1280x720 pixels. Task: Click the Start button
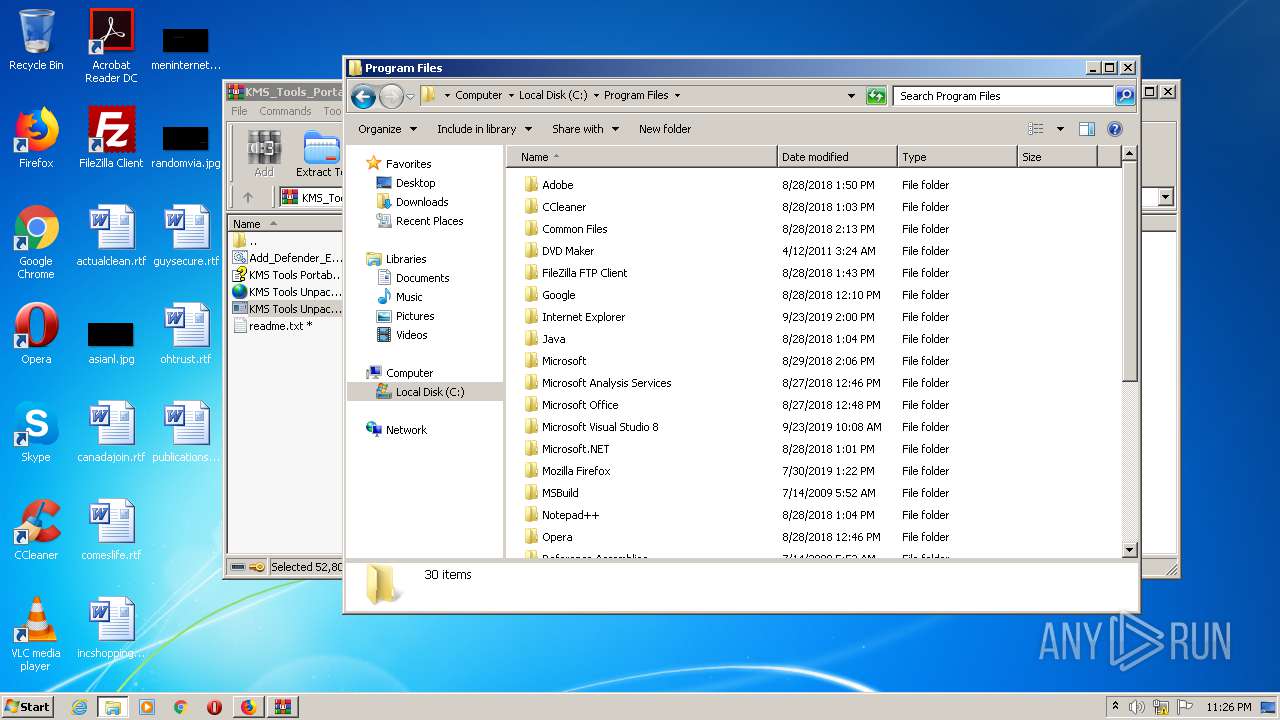coord(28,707)
